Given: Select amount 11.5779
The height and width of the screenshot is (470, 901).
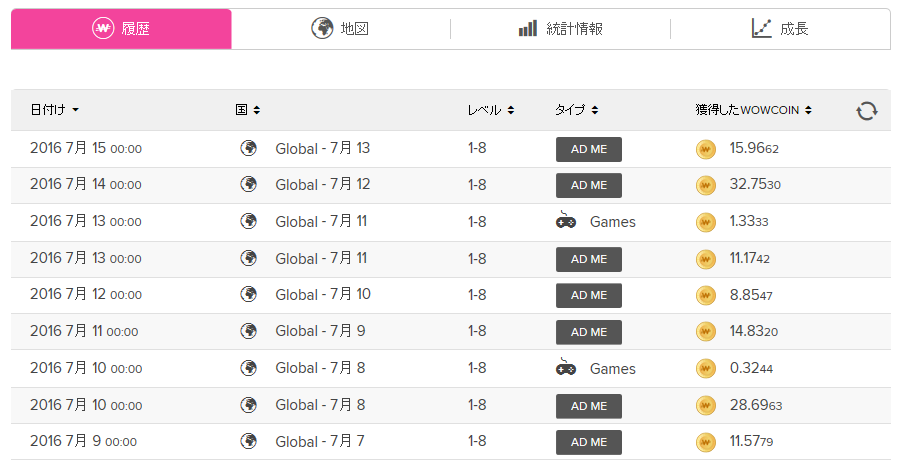Looking at the screenshot, I should pyautogui.click(x=751, y=441).
